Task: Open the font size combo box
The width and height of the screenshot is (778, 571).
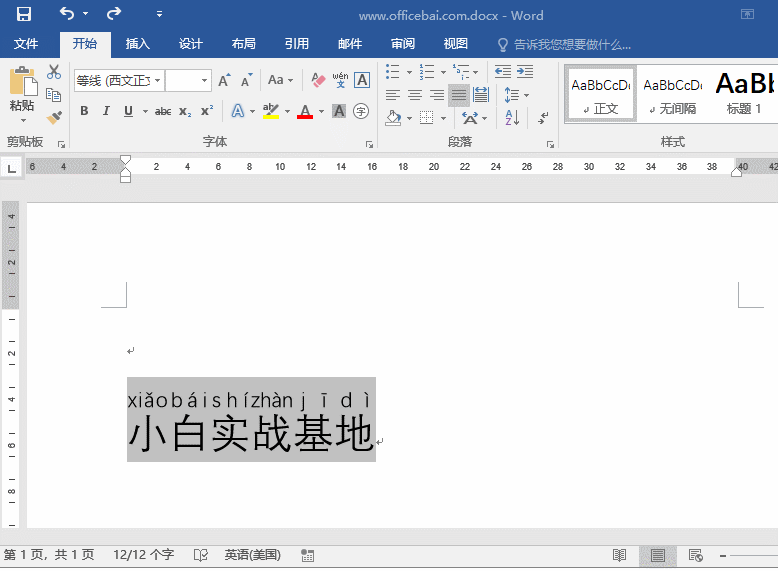Action: coord(188,80)
